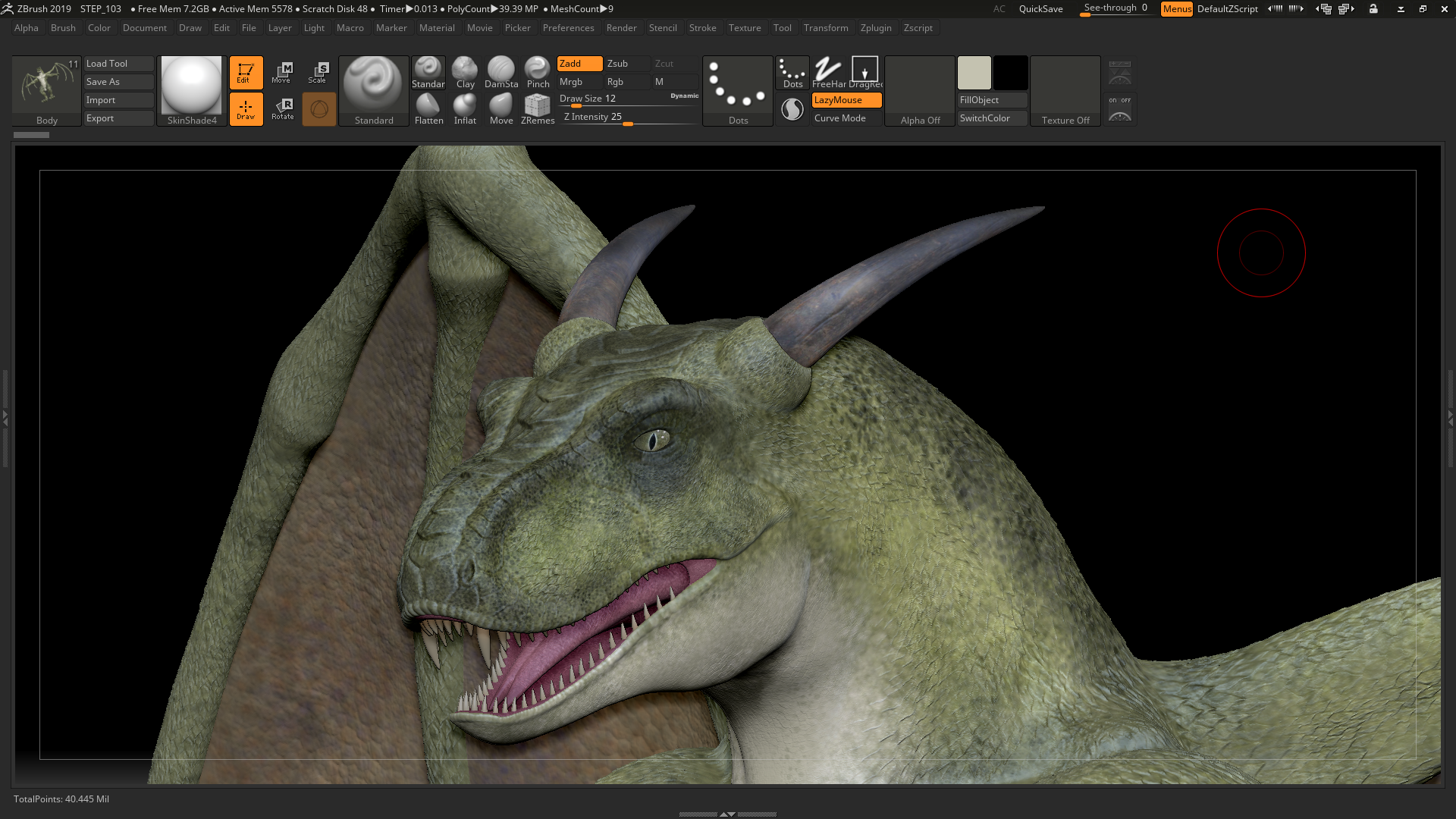Select the Pinch brush

(x=538, y=71)
